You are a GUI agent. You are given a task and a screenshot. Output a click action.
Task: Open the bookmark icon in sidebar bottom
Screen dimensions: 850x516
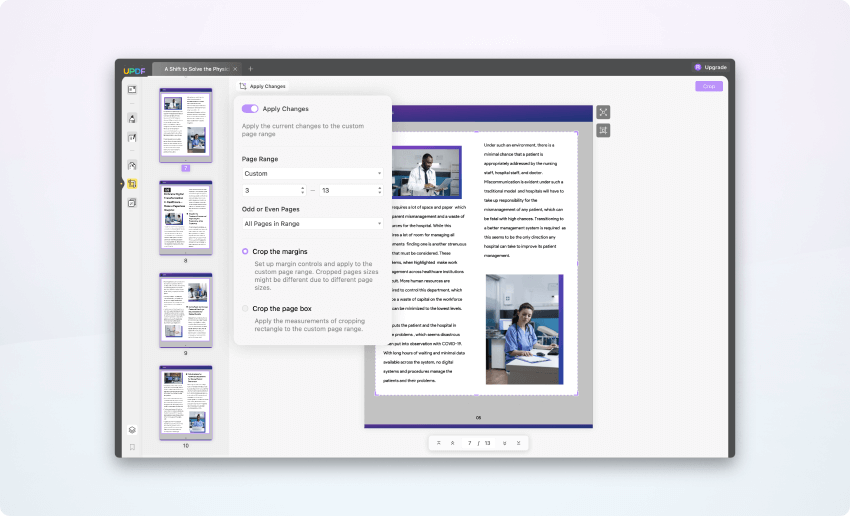coord(132,447)
